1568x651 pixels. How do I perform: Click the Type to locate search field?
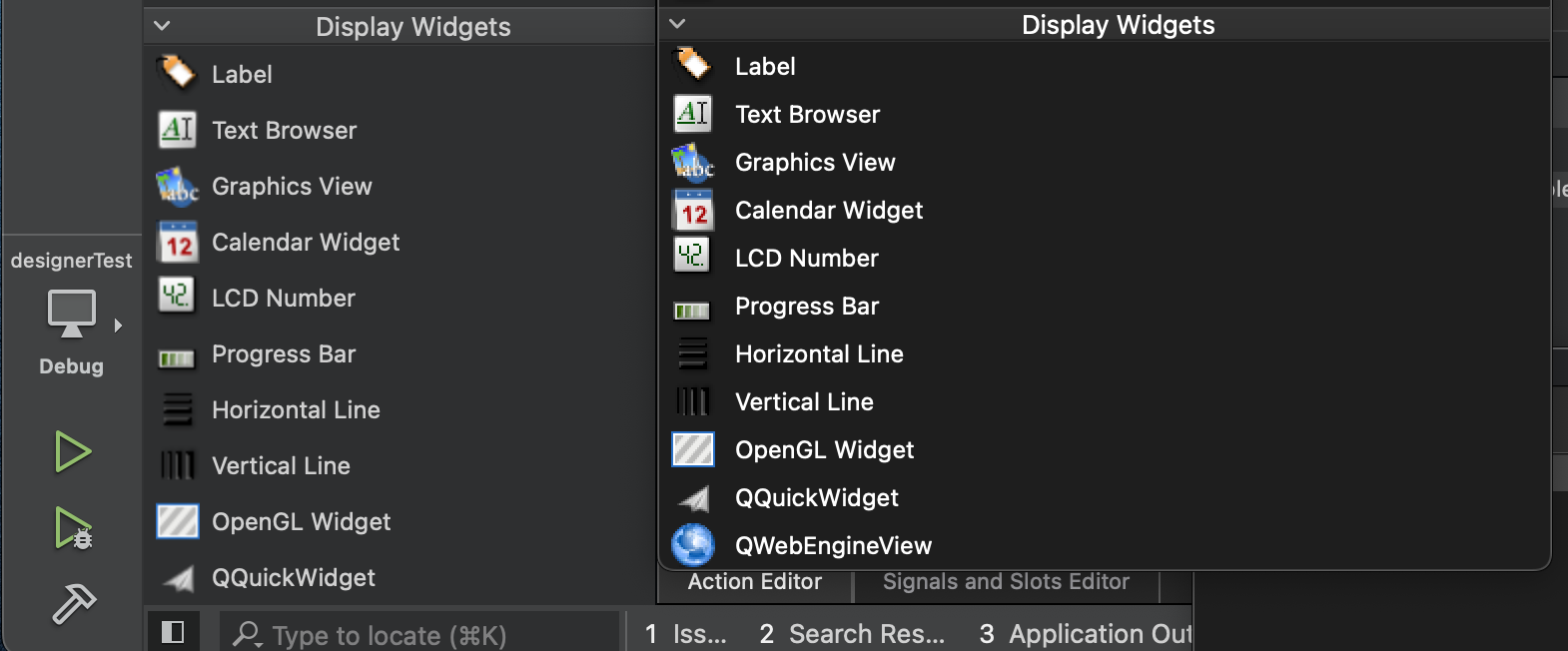(x=419, y=635)
